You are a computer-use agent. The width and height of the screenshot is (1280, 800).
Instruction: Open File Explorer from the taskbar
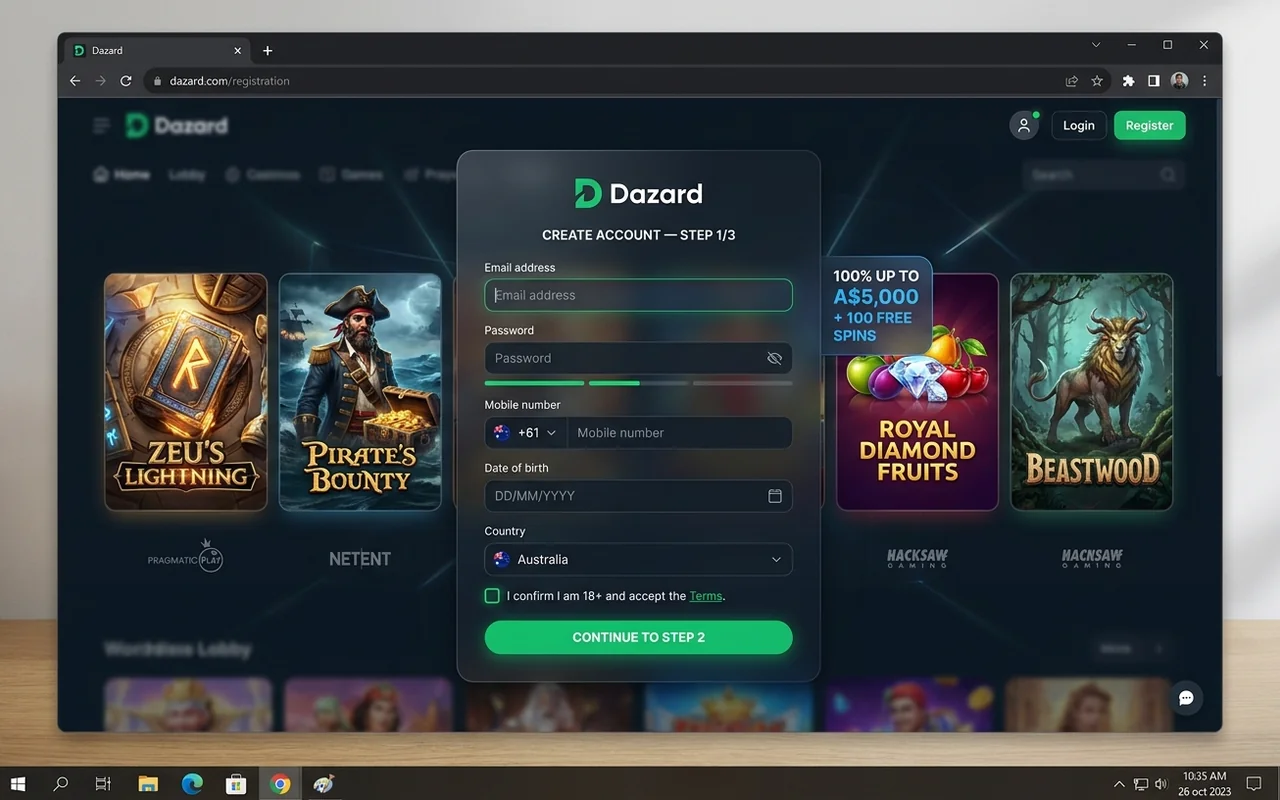[148, 784]
